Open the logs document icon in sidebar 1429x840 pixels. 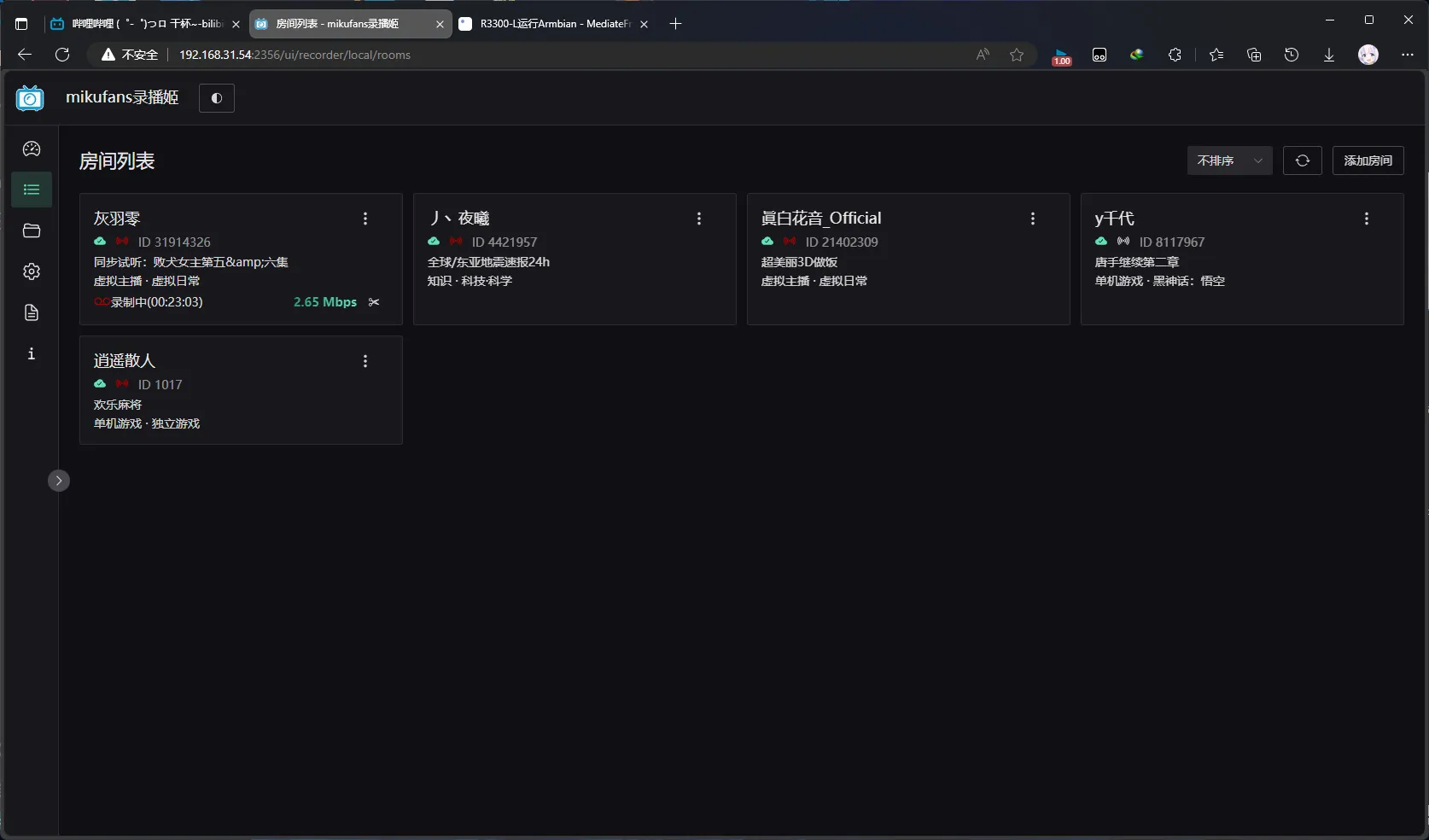[x=32, y=312]
